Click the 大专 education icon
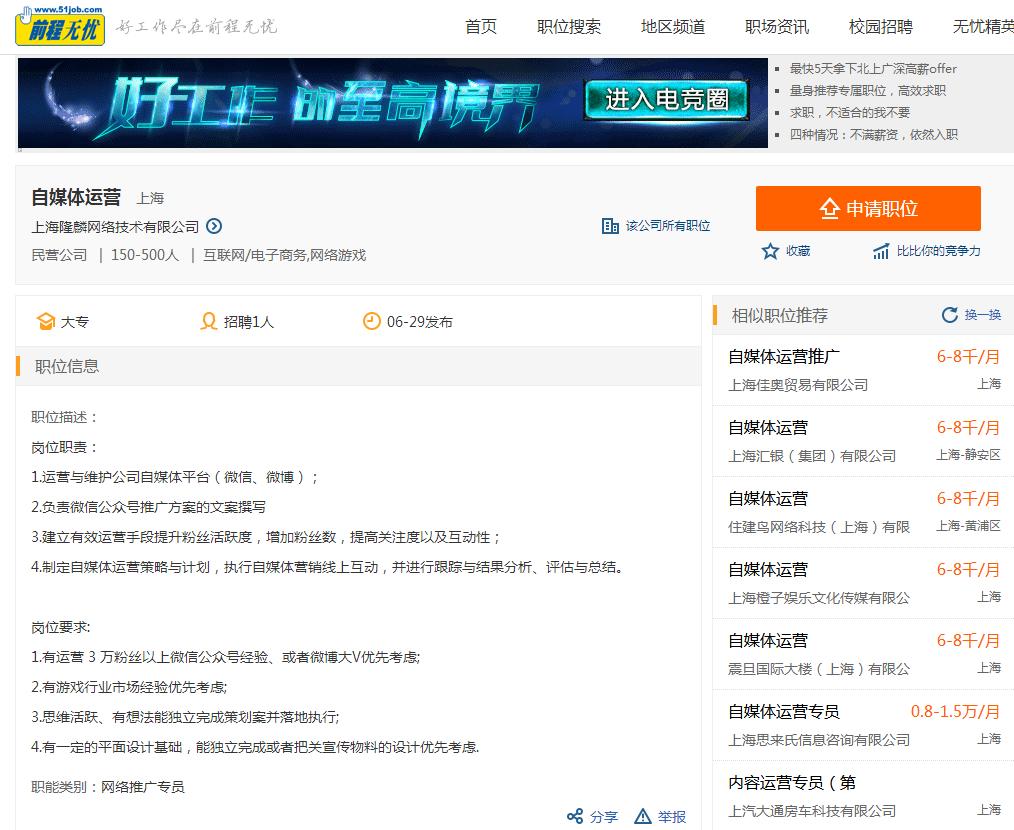The width and height of the screenshot is (1014, 830). [46, 321]
